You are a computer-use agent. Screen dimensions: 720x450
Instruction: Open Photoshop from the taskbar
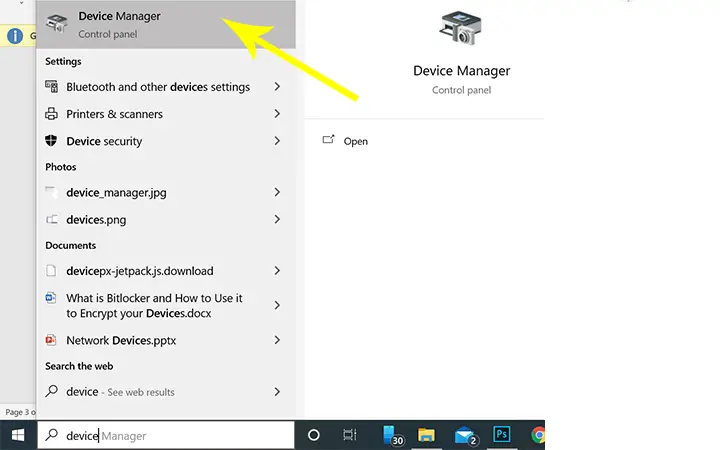tap(501, 434)
